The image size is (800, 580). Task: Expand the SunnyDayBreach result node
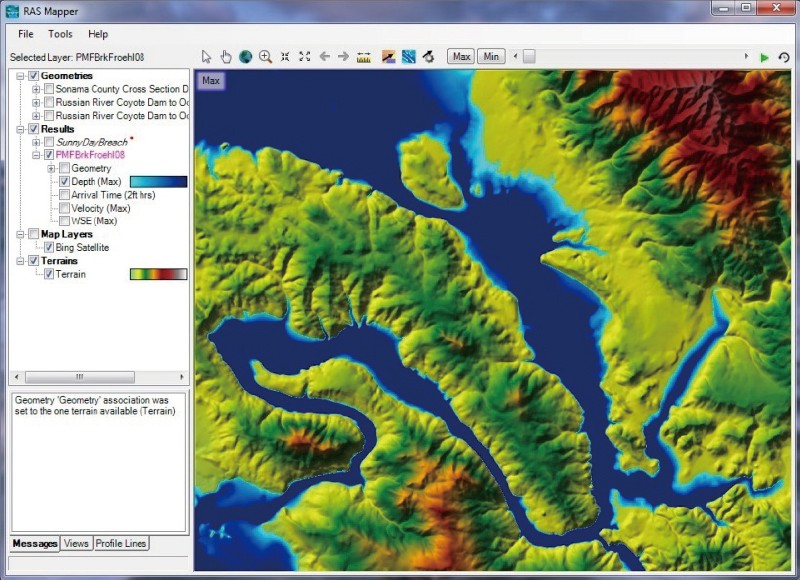pyautogui.click(x=36, y=142)
